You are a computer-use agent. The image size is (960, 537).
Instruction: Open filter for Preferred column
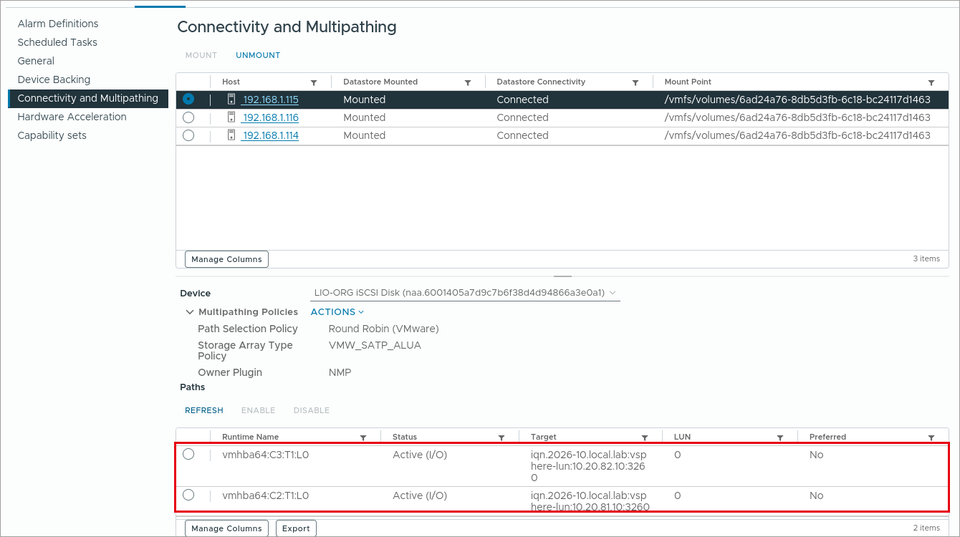coord(931,437)
